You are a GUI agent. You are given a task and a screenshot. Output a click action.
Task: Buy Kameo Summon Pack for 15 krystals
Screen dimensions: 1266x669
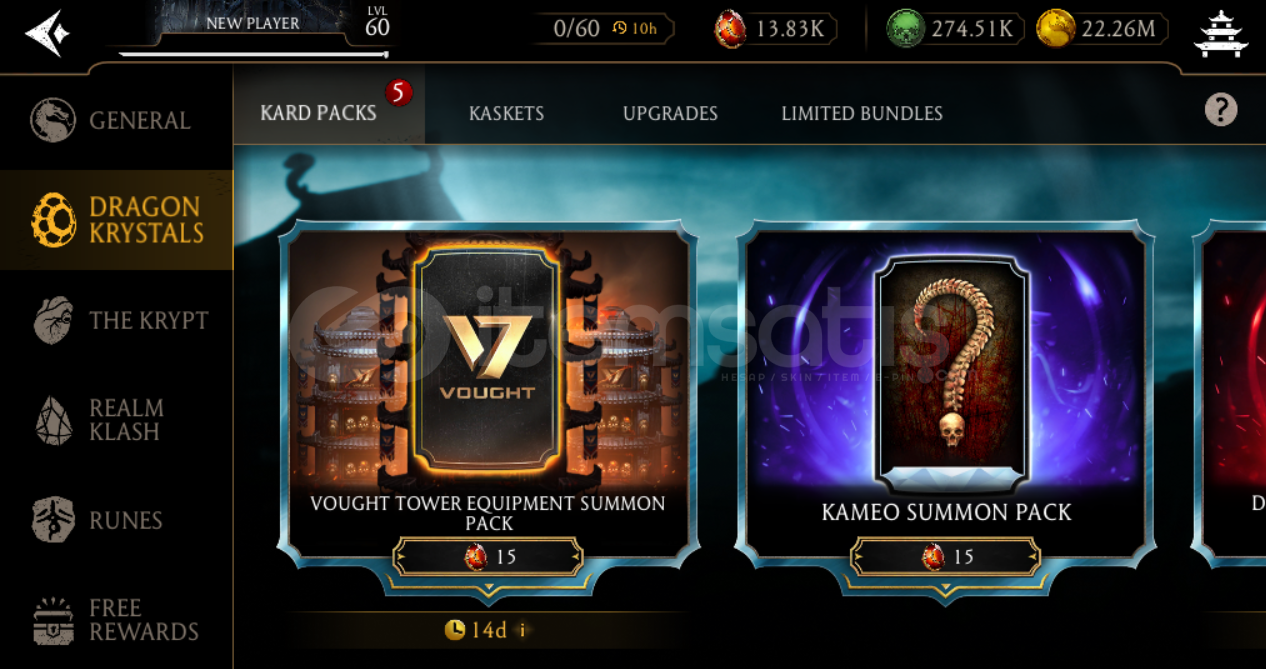coord(946,556)
